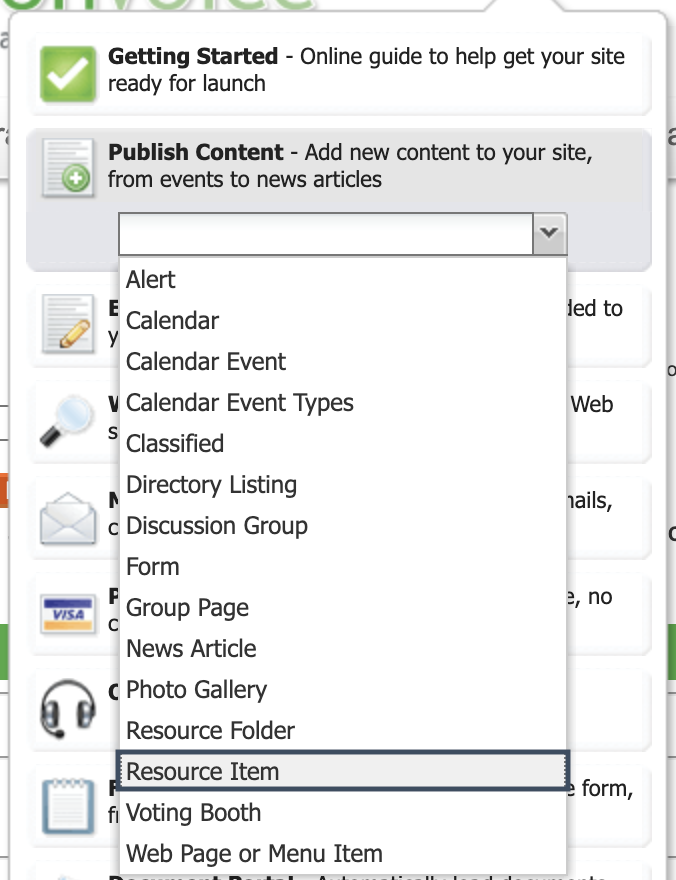Viewport: 676px width, 880px height.
Task: Pick Resource Folder in the dropdown
Action: tap(343, 730)
